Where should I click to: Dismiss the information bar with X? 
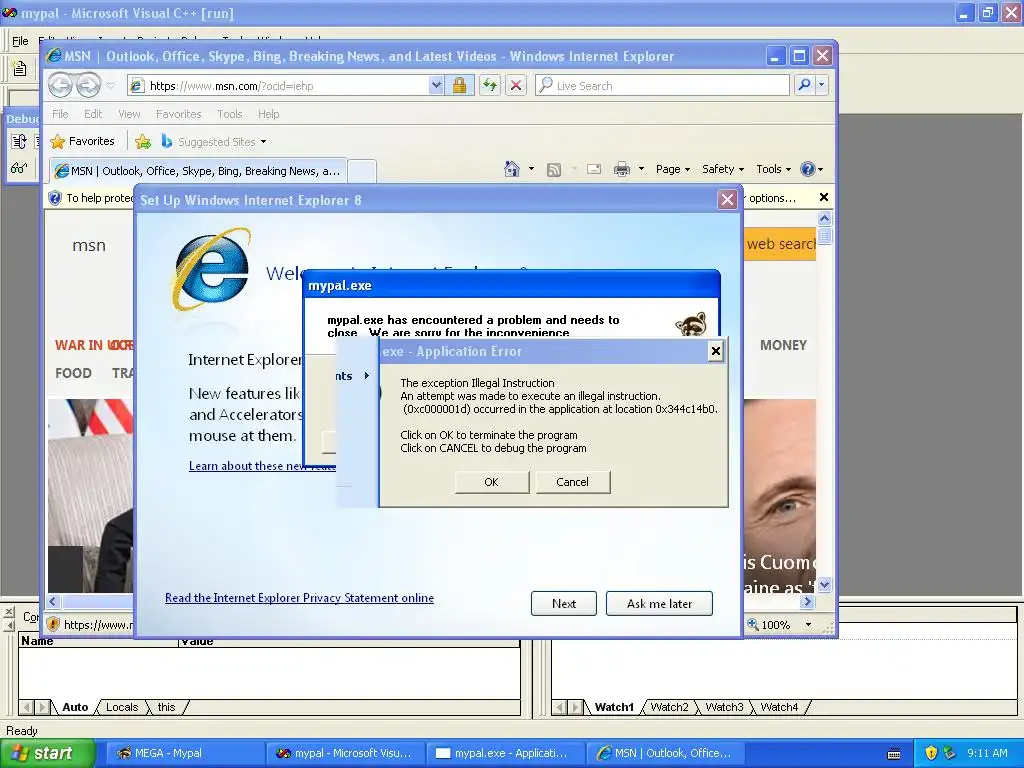pyautogui.click(x=824, y=197)
